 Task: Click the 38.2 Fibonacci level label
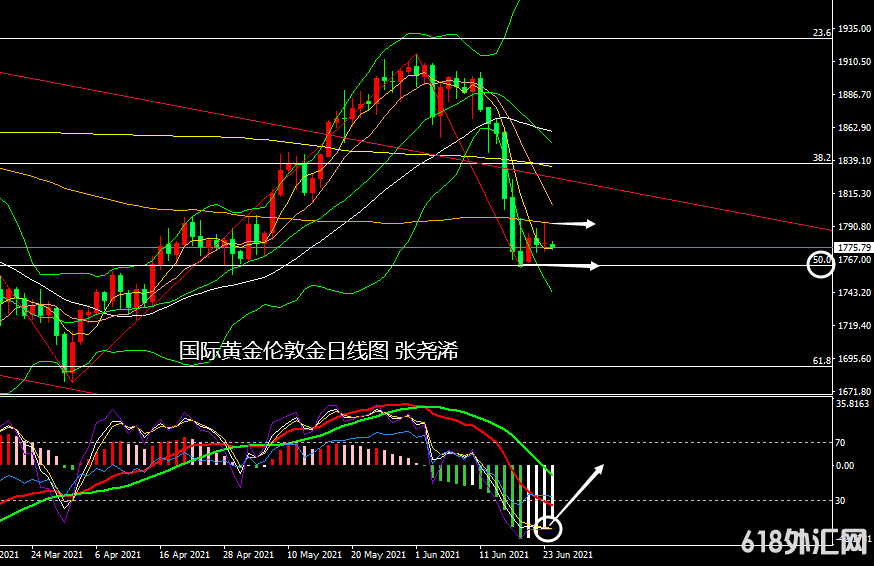tap(821, 158)
